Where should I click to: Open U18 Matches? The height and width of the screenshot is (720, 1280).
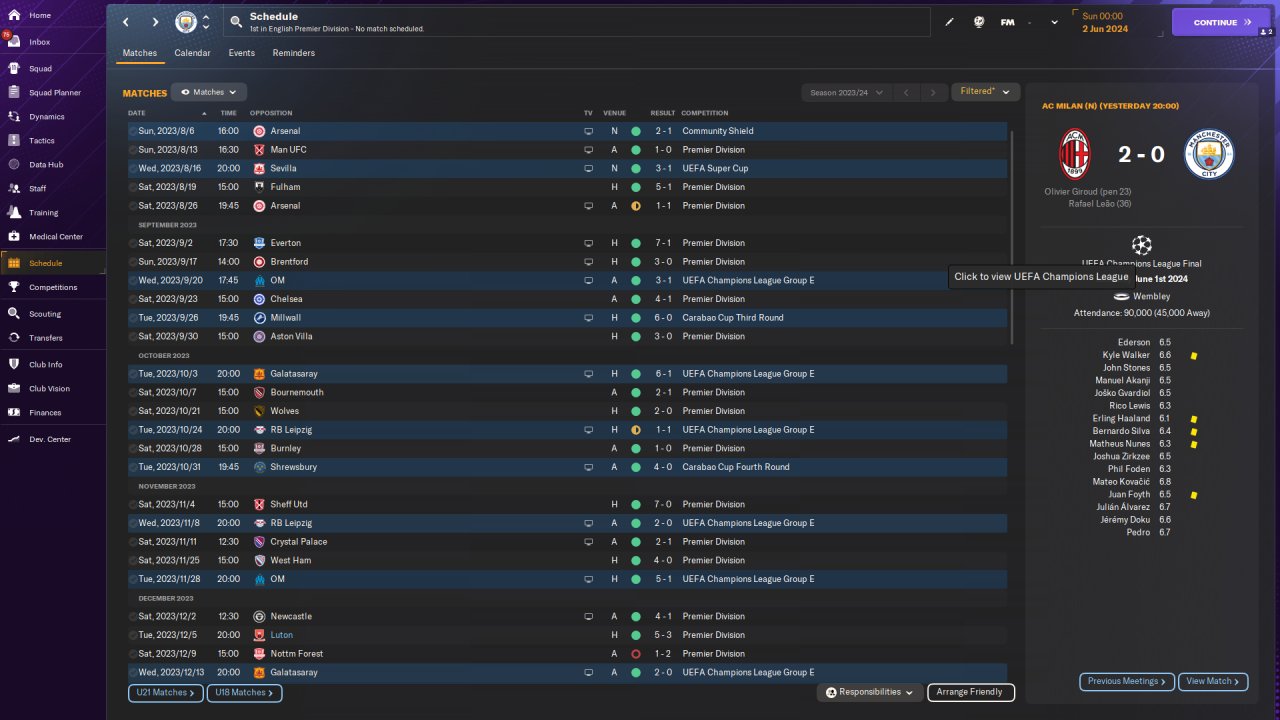point(244,692)
